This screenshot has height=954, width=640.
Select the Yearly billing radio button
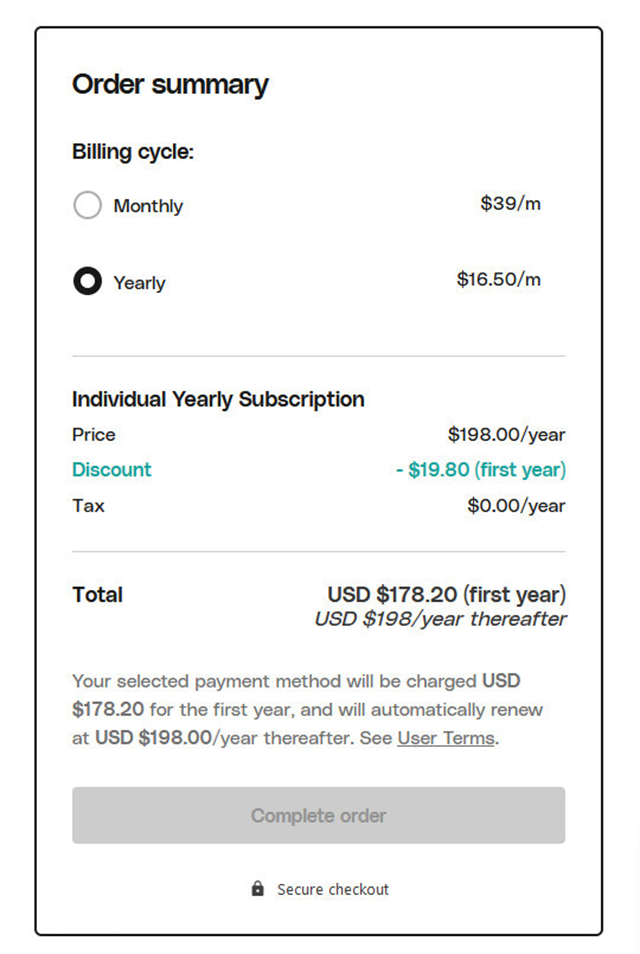(x=87, y=282)
